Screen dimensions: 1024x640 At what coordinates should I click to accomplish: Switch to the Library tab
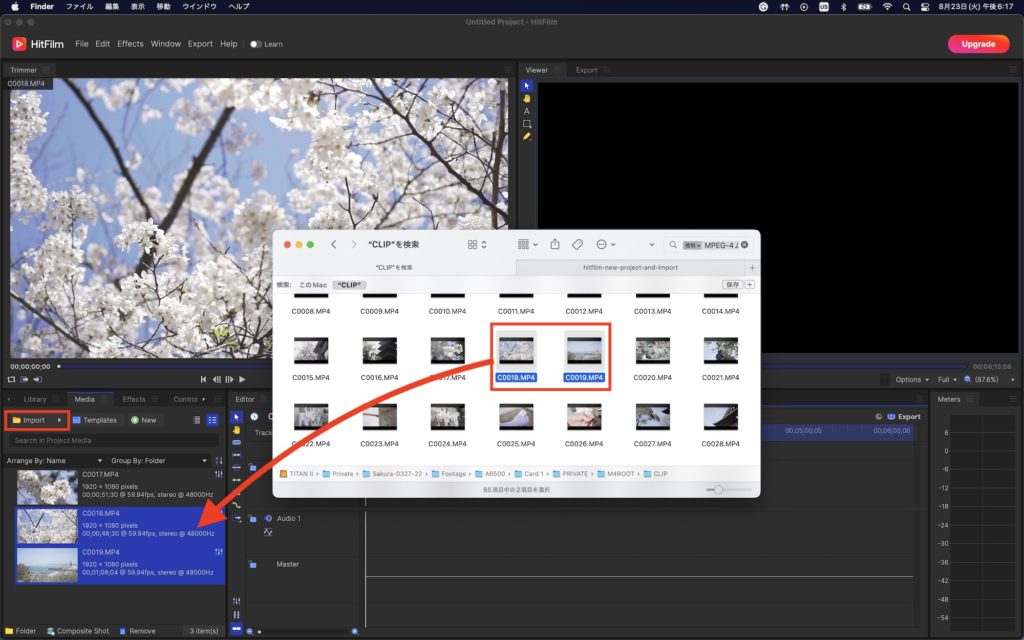click(35, 399)
